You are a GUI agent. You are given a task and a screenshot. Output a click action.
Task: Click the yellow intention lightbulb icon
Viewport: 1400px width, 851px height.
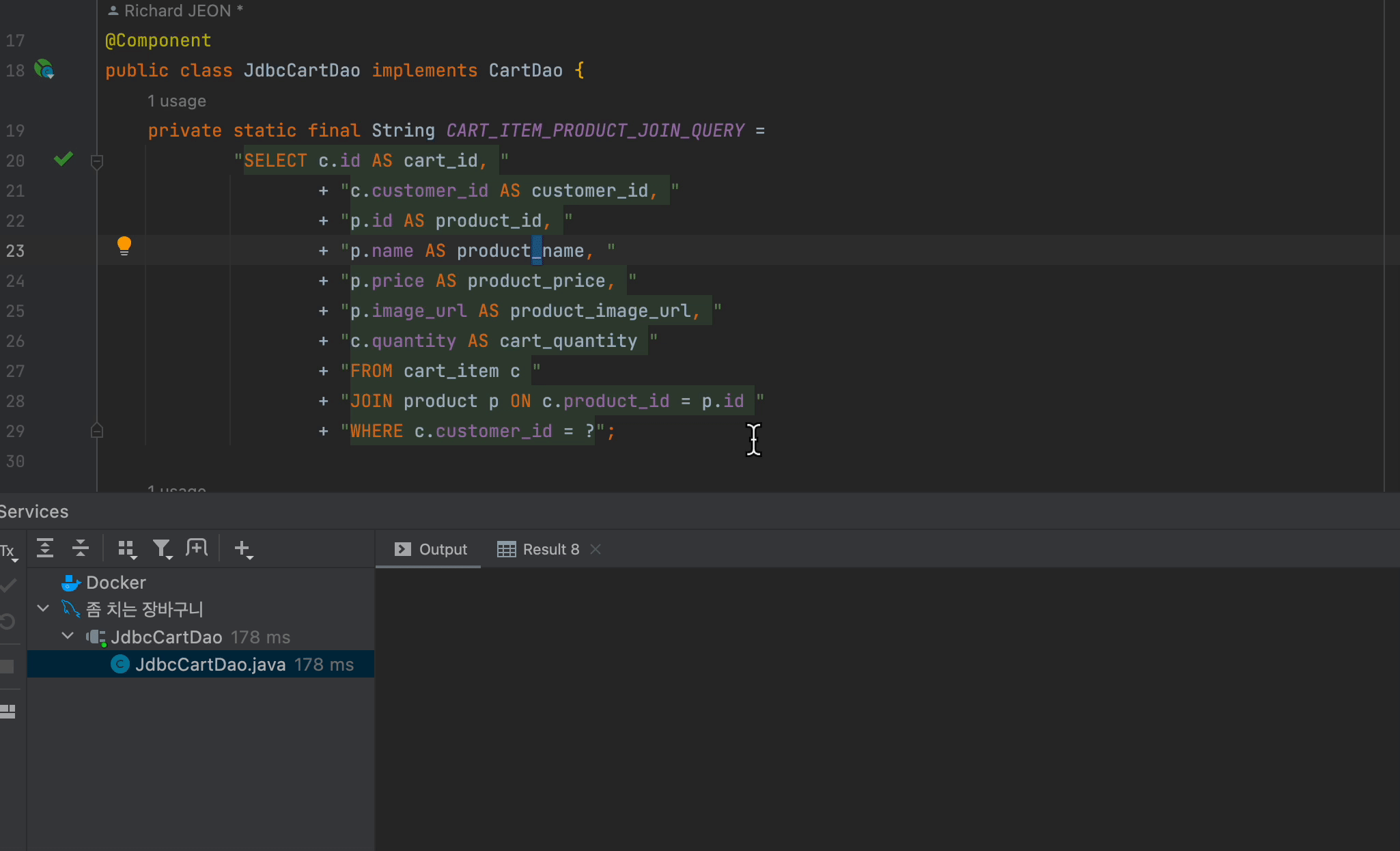point(124,246)
